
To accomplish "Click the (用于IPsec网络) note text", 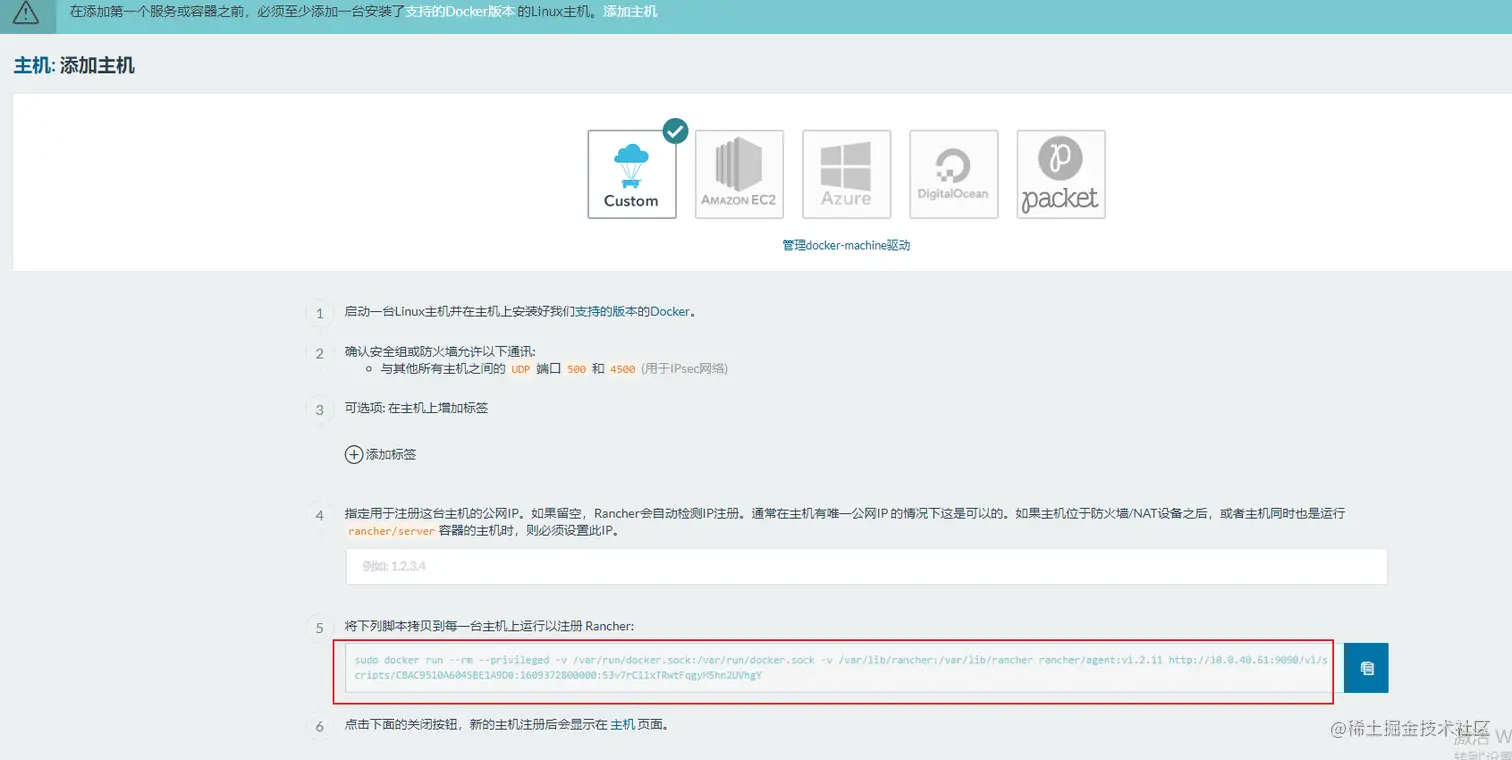I will click(x=684, y=369).
